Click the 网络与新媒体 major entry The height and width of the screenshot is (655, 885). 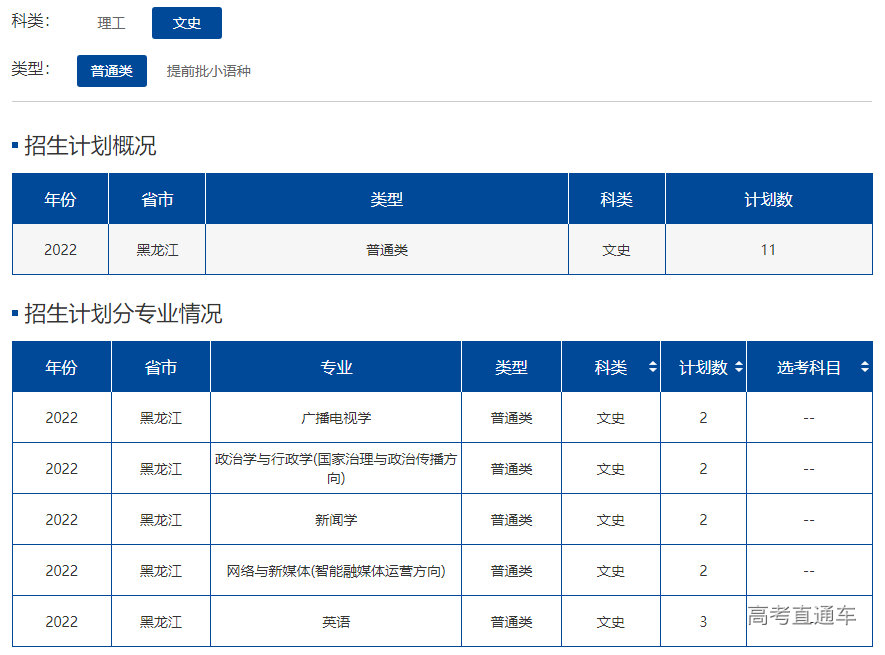[336, 571]
